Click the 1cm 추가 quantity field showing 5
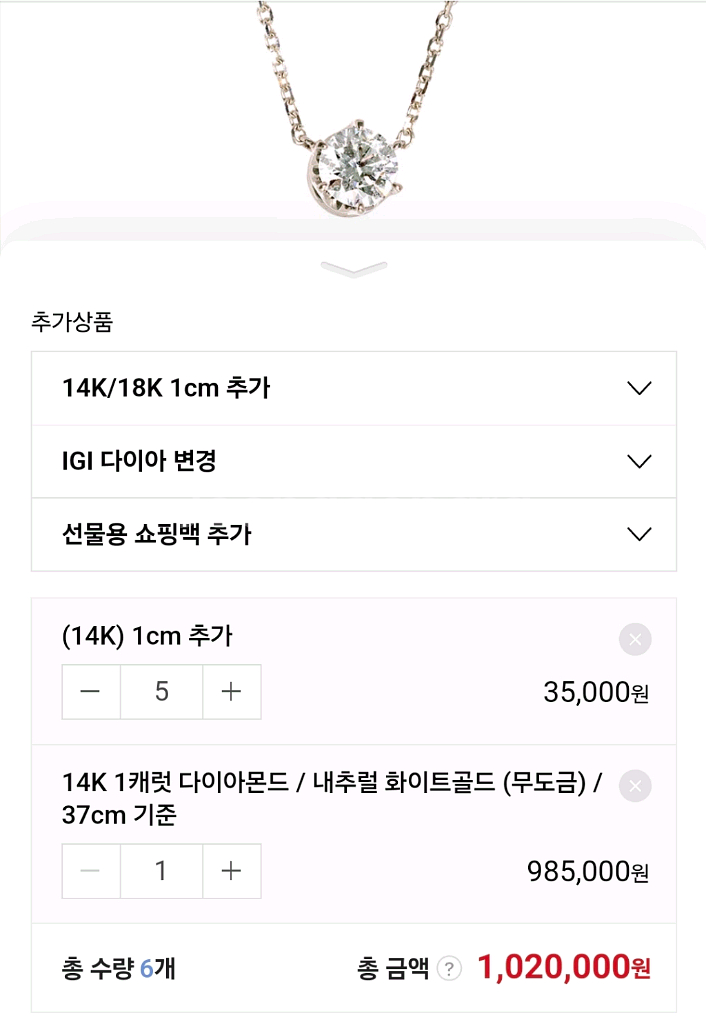 pyautogui.click(x=161, y=692)
